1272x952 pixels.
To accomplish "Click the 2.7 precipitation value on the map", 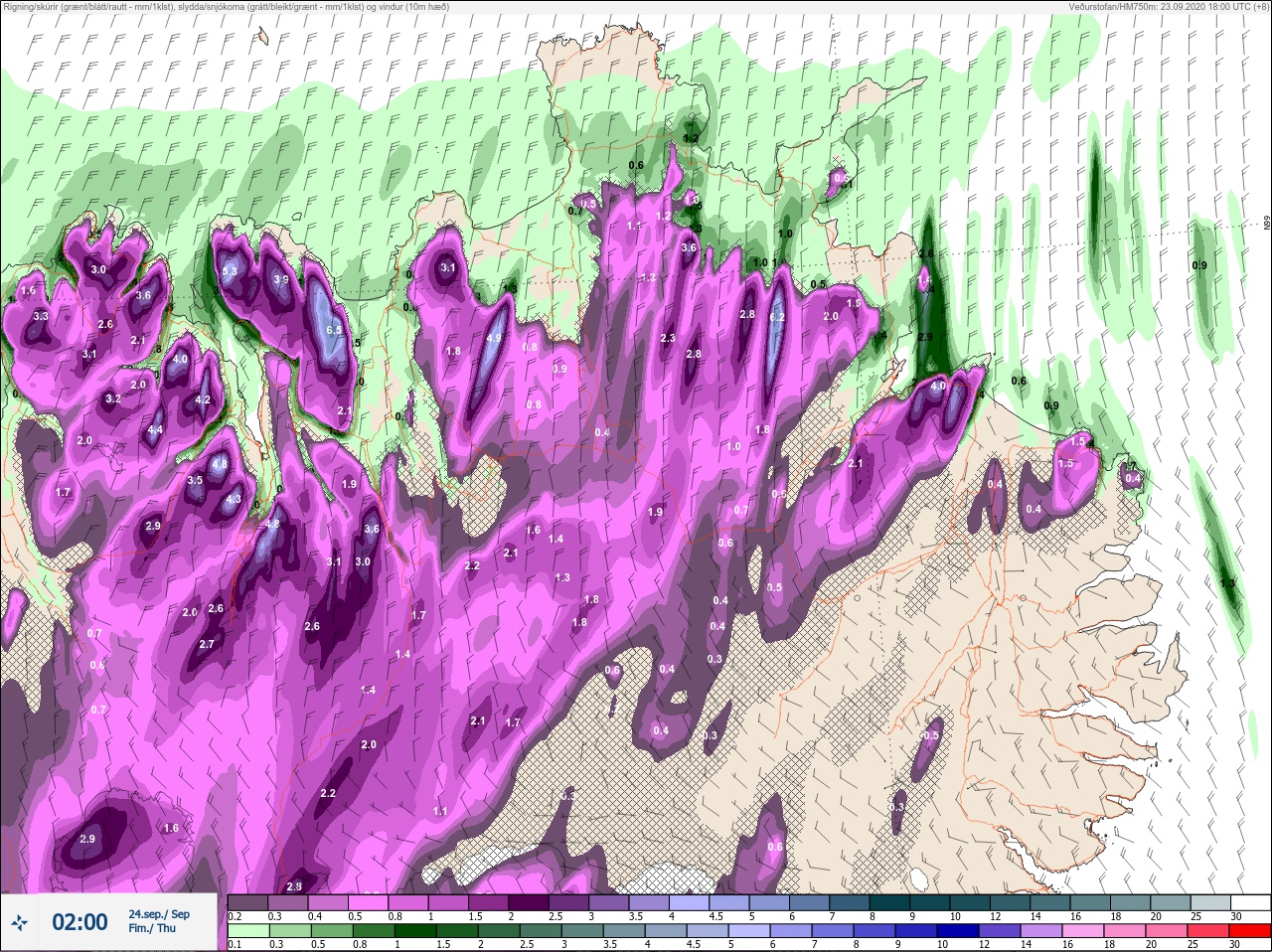I will [x=207, y=645].
